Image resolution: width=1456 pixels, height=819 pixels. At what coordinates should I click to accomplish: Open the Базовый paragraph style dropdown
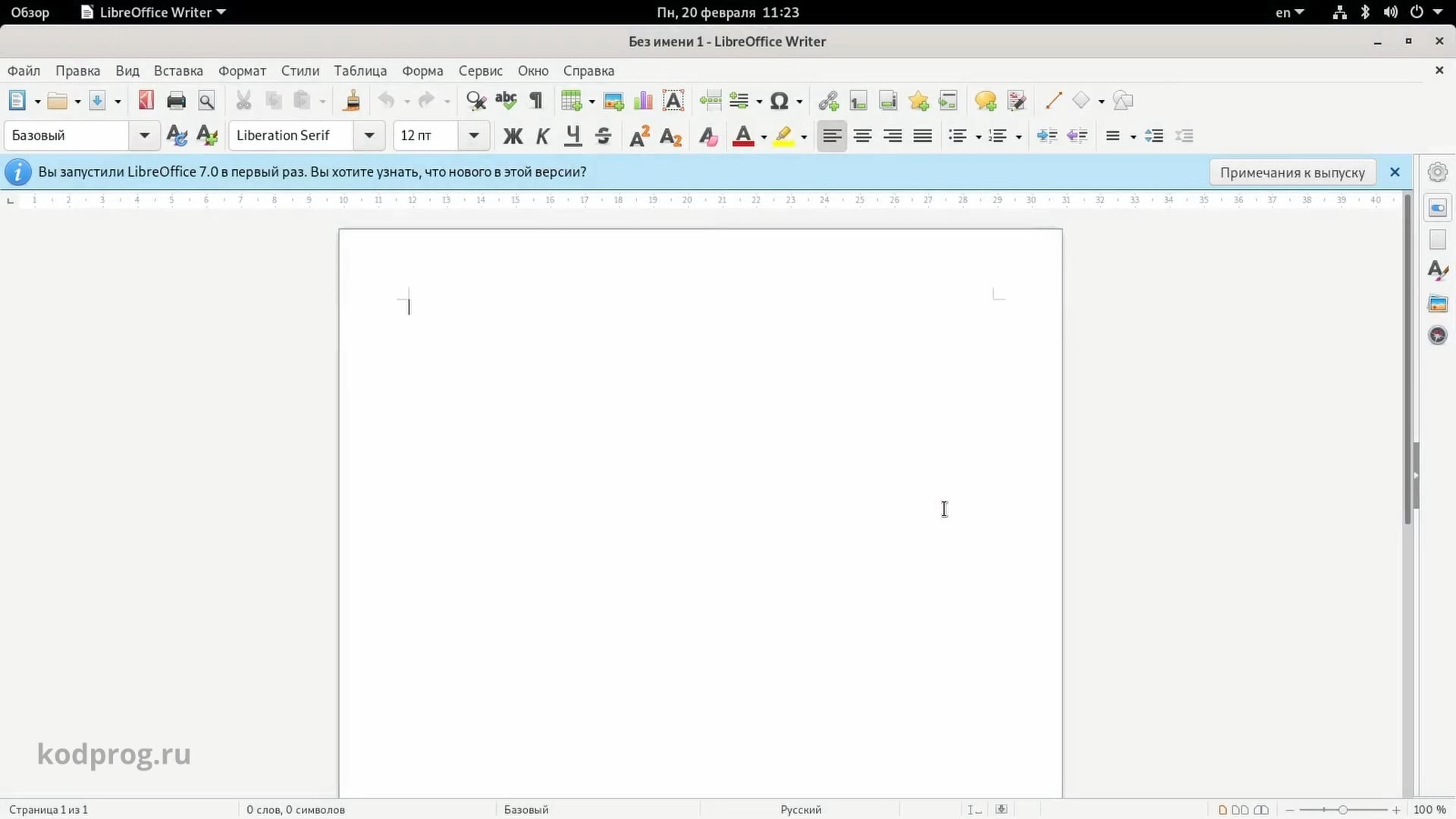(x=144, y=136)
